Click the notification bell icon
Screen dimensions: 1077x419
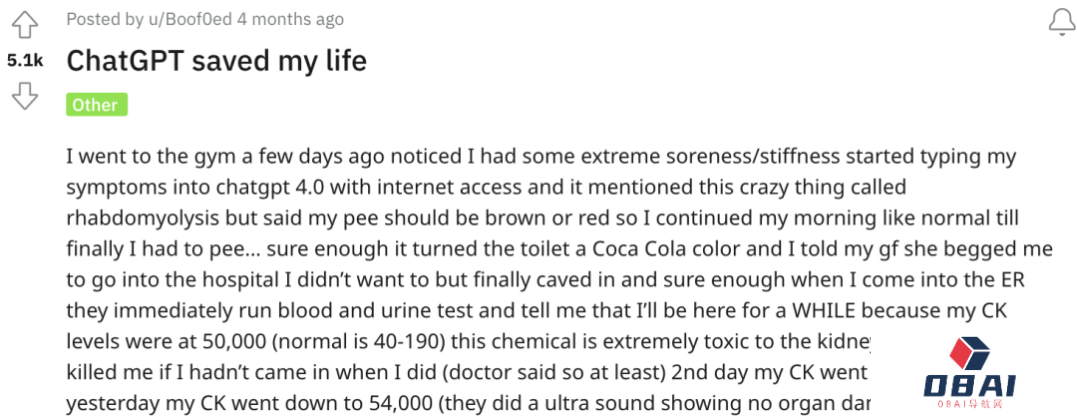tap(1062, 22)
